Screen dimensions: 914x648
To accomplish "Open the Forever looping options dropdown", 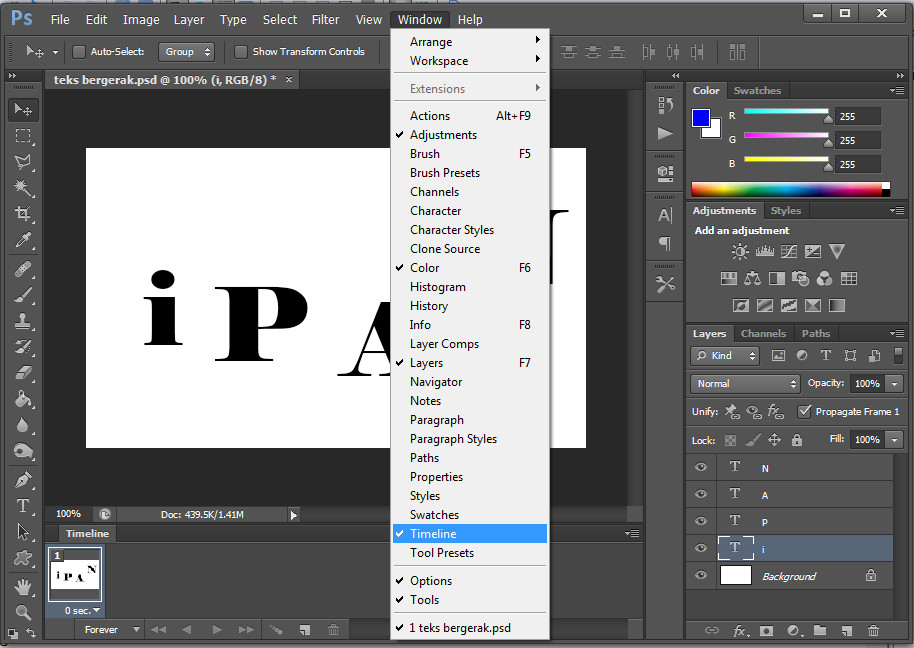I will [x=110, y=629].
